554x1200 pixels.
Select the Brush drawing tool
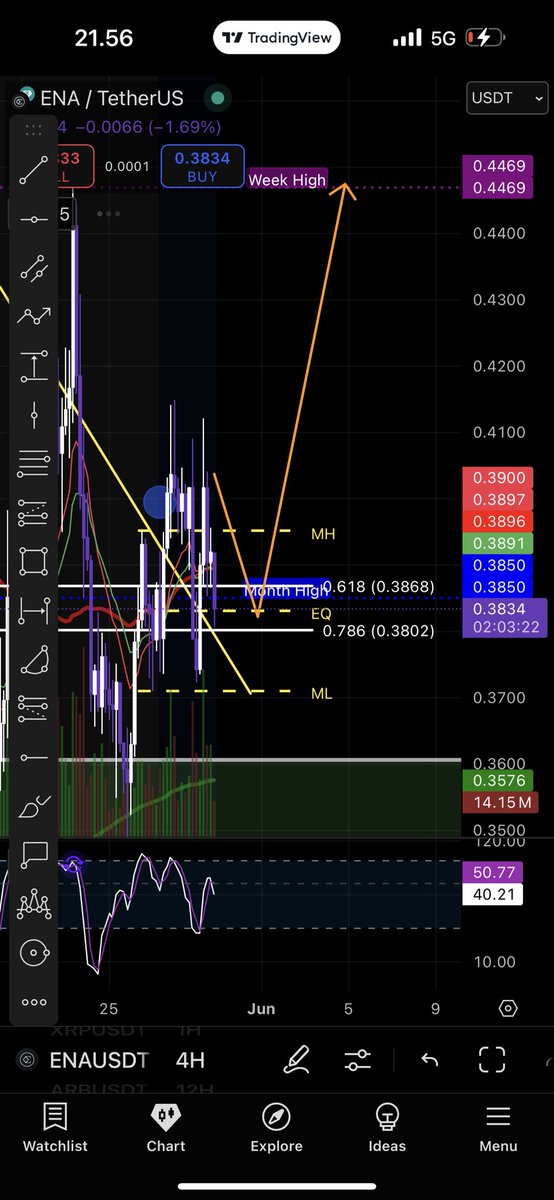click(34, 805)
